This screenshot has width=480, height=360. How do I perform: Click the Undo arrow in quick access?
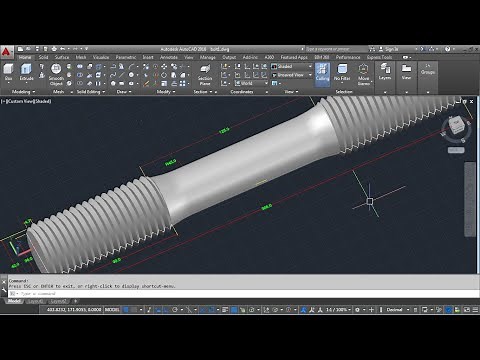click(x=62, y=49)
